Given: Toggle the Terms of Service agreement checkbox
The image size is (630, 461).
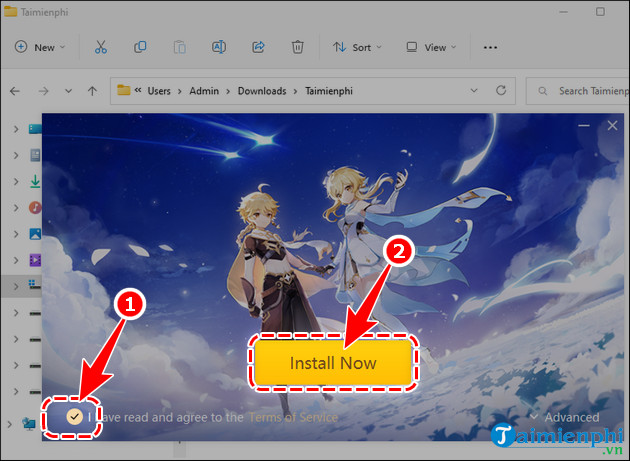Looking at the screenshot, I should (74, 416).
